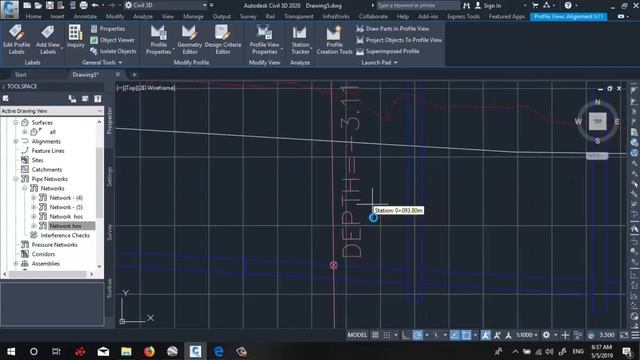Image resolution: width=640 pixels, height=360 pixels.
Task: Click the Civil 3D application menu logo
Action: [x=9, y=9]
